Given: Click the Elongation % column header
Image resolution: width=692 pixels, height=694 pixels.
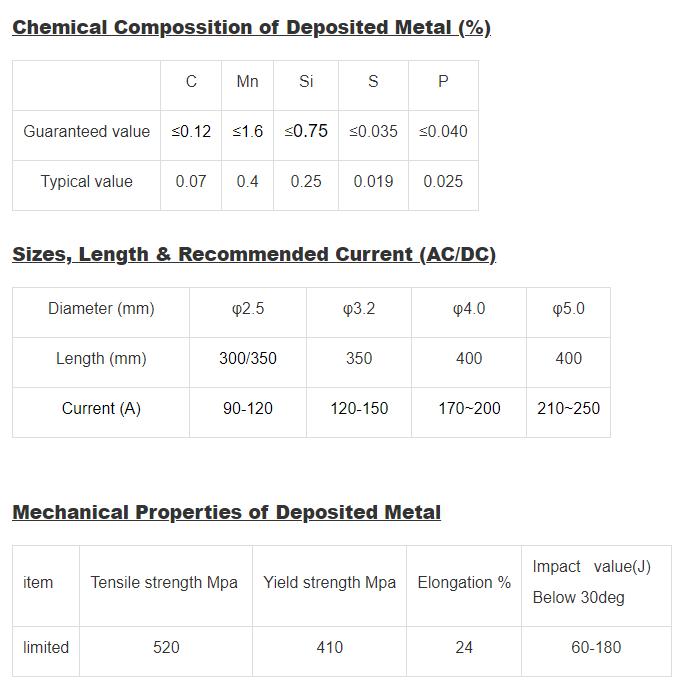Looking at the screenshot, I should [x=464, y=582].
